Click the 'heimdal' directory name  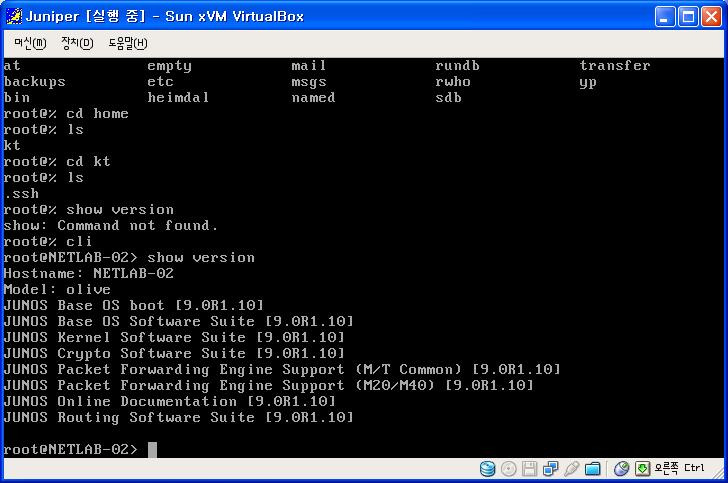178,98
